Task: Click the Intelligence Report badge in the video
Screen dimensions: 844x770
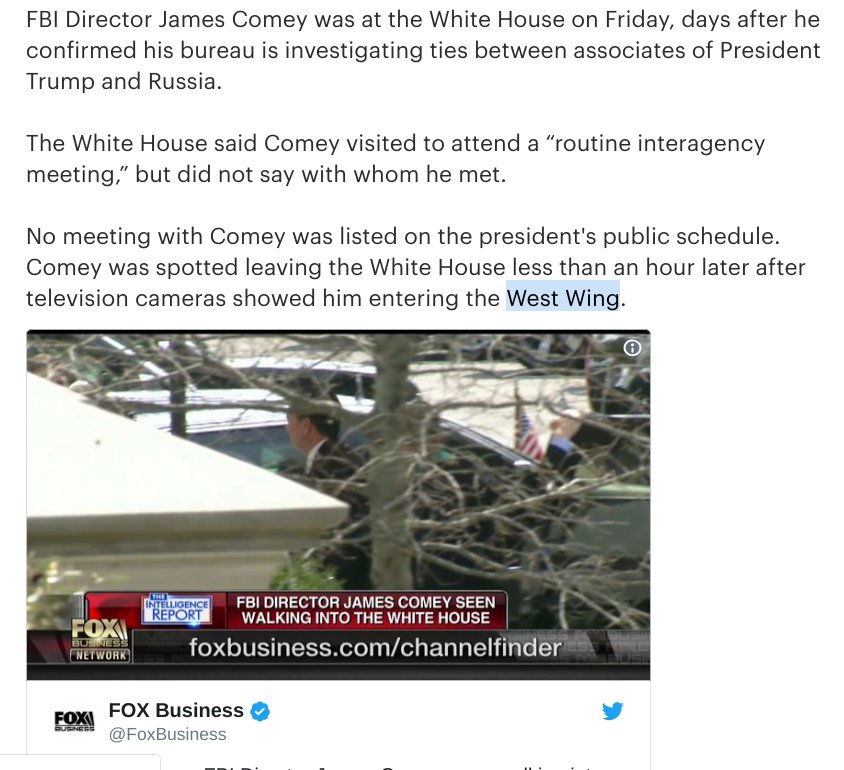Action: click(177, 610)
